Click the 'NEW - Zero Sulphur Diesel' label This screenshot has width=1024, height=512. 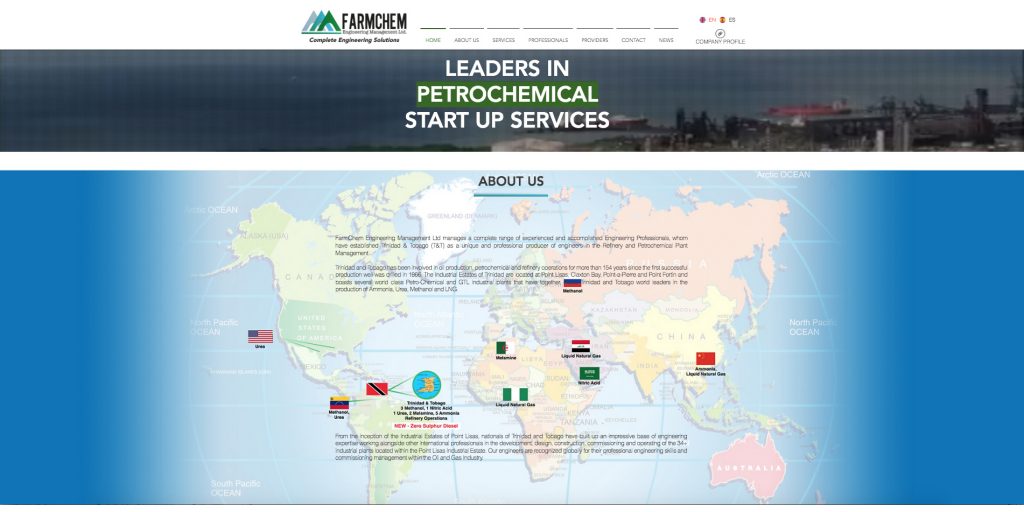click(426, 426)
